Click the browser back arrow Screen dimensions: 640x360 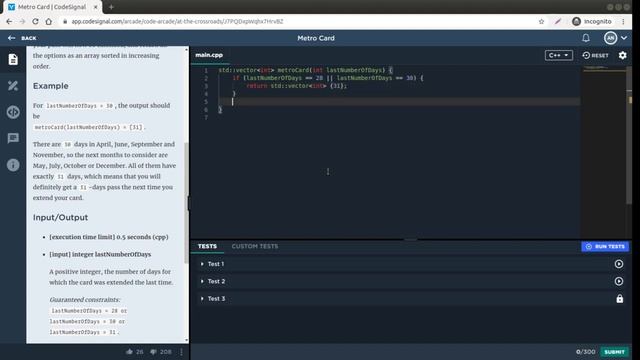click(x=9, y=21)
